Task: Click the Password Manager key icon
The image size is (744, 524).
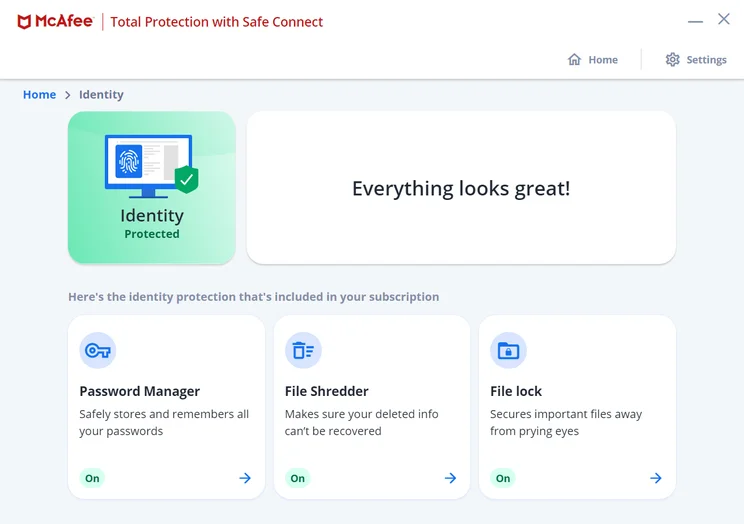Action: click(x=97, y=350)
